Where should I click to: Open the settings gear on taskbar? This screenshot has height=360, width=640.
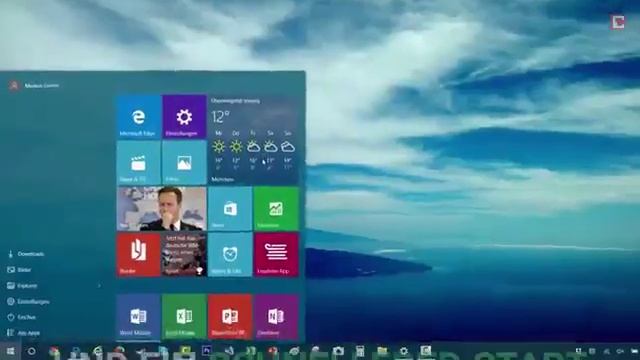click(x=404, y=351)
